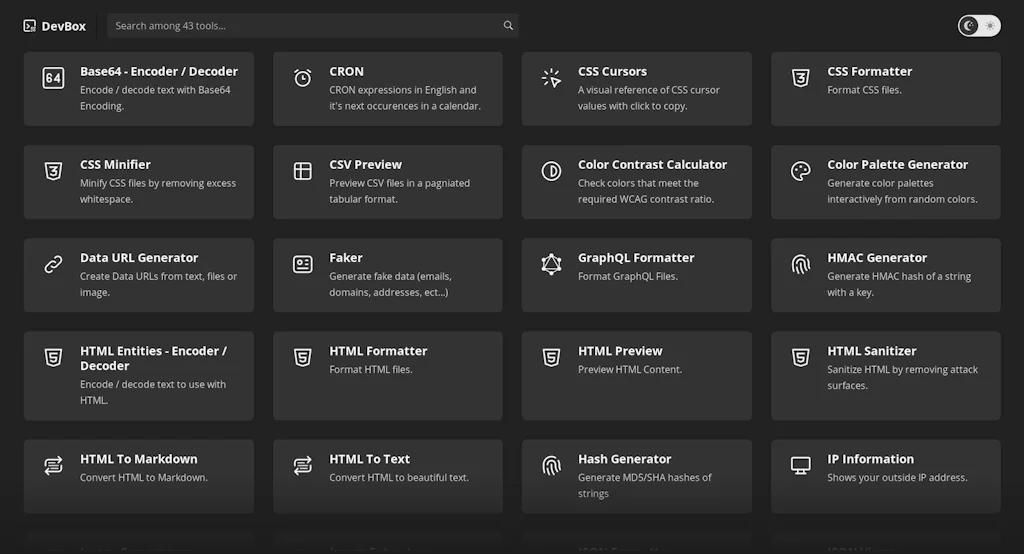Screen dimensions: 1024x554
Task: Click the sun icon in theme switch
Action: coord(990,25)
